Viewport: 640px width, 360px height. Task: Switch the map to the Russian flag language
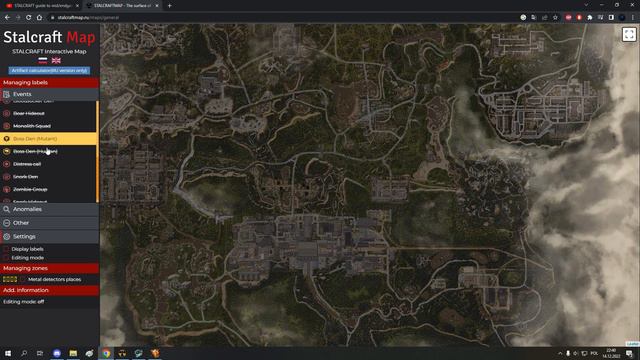42,60
